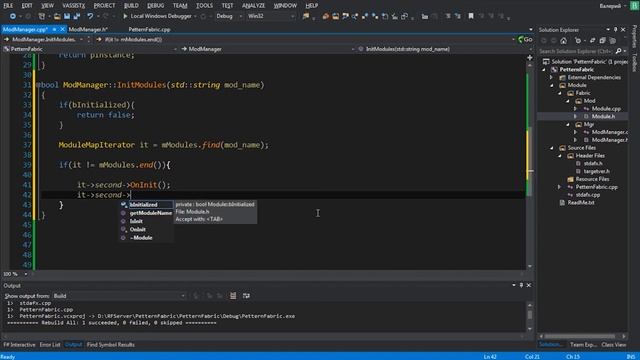Image resolution: width=640 pixels, height=360 pixels.
Task: Click the Sync with Active Document icon
Action: [x=592, y=40]
